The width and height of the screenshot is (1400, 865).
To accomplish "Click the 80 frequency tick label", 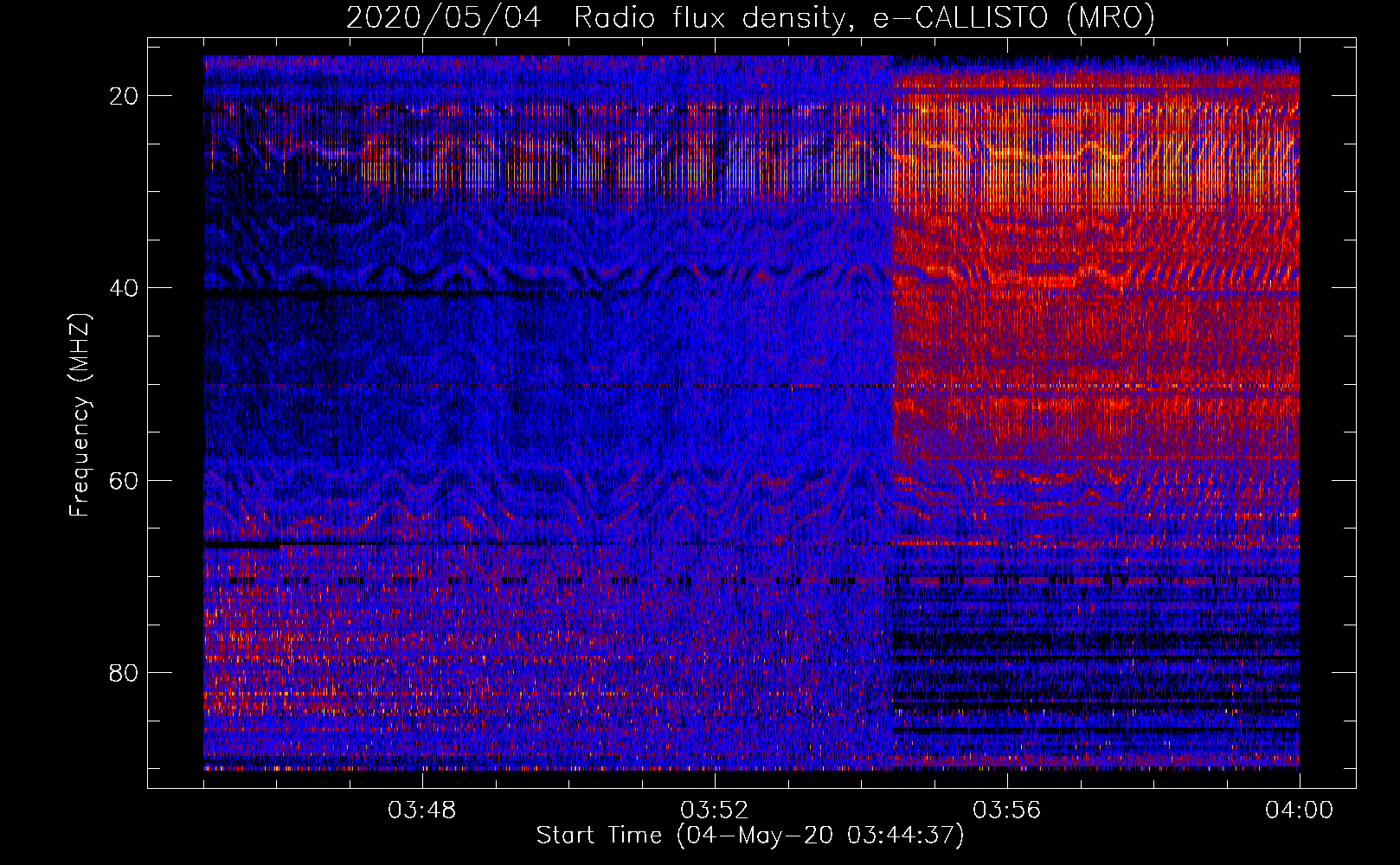I will pos(124,672).
